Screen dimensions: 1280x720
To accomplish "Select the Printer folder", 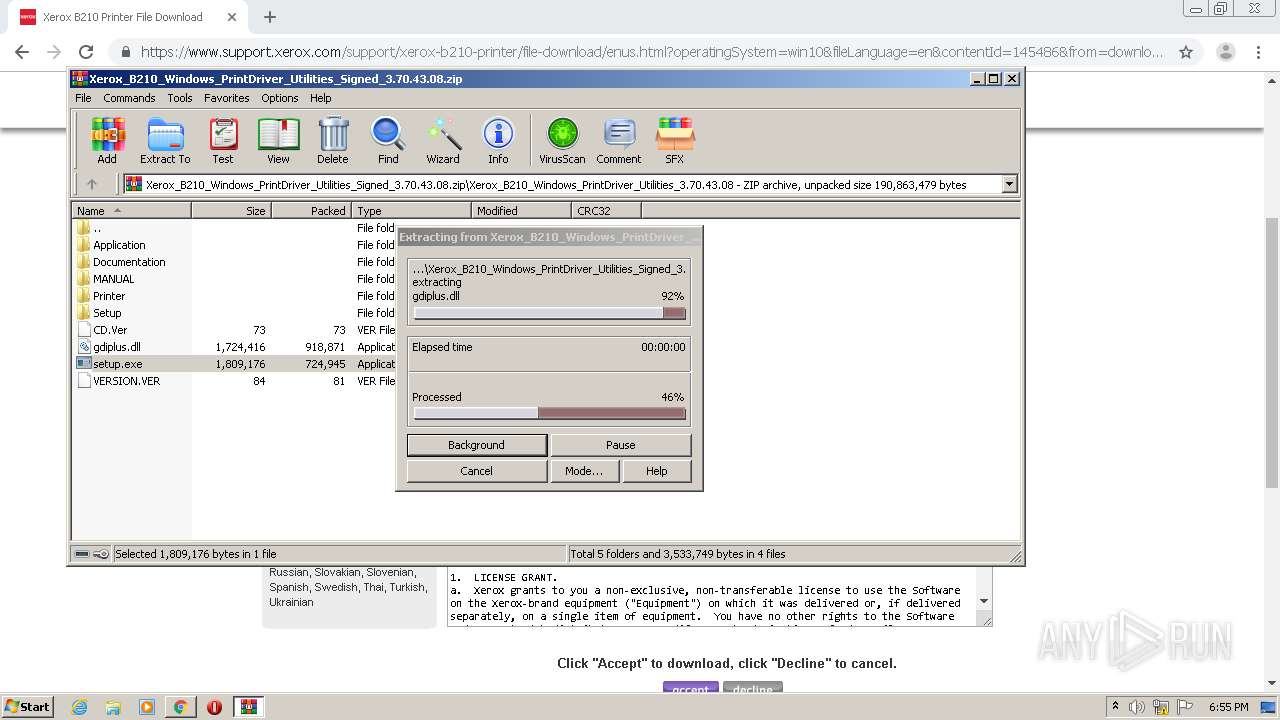I will [x=109, y=296].
